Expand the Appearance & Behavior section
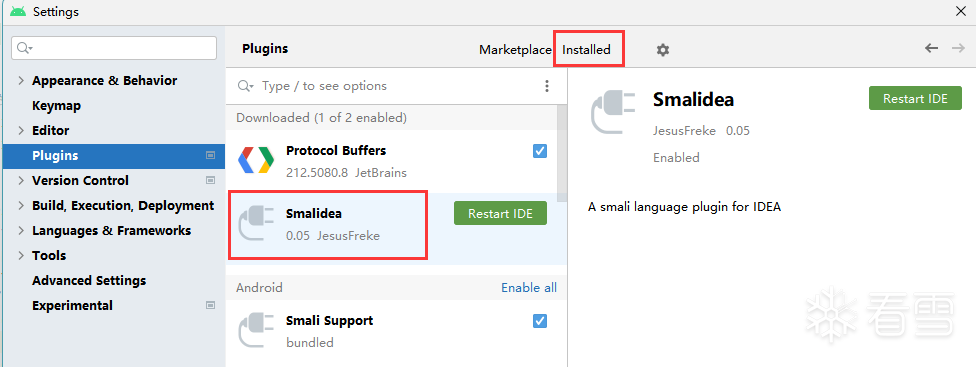 pos(21,80)
